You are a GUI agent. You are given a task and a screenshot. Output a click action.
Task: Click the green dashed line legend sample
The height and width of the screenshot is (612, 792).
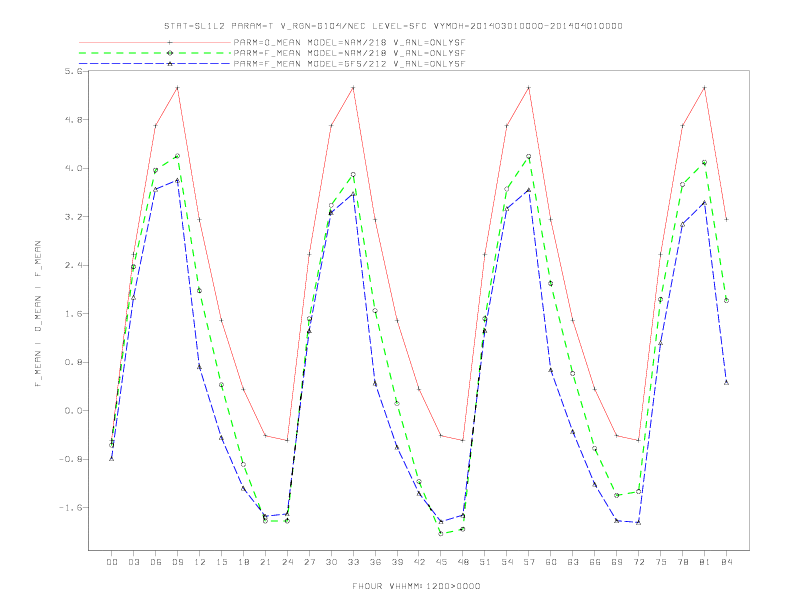tap(155, 53)
